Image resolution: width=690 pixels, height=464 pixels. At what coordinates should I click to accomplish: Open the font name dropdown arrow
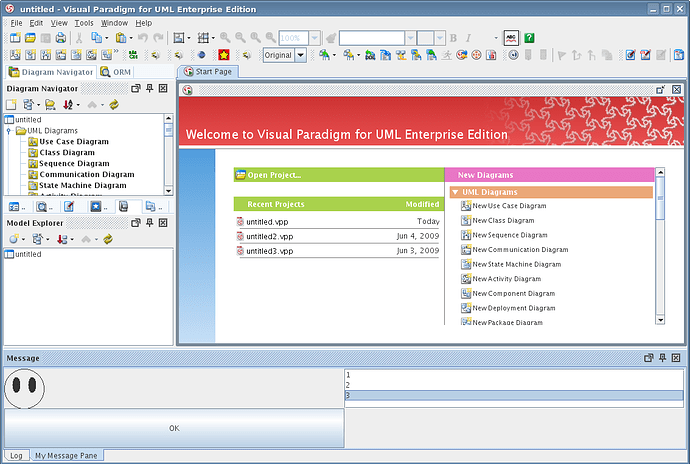click(x=410, y=38)
